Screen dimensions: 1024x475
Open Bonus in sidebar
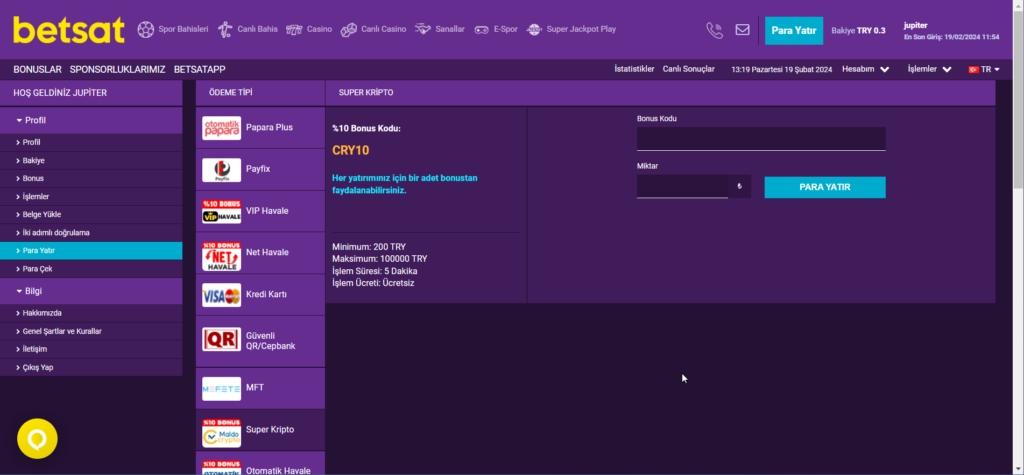(91, 178)
